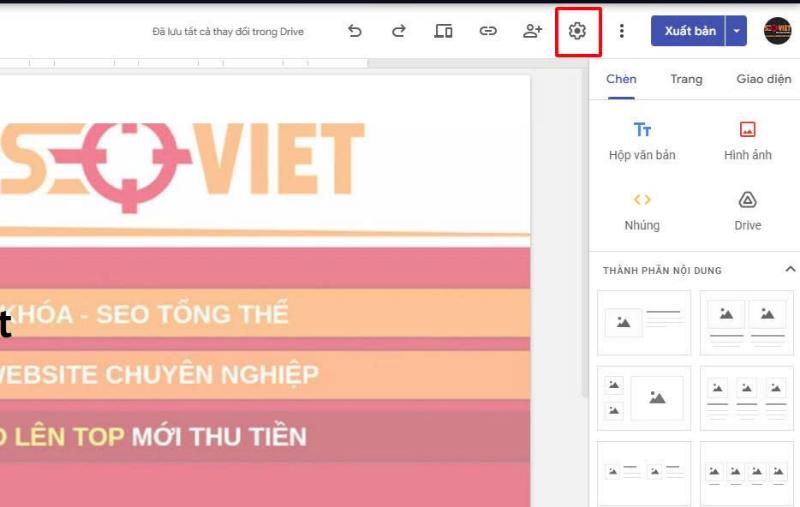This screenshot has width=800, height=507.
Task: Switch to the Chèn tab
Action: tap(621, 79)
